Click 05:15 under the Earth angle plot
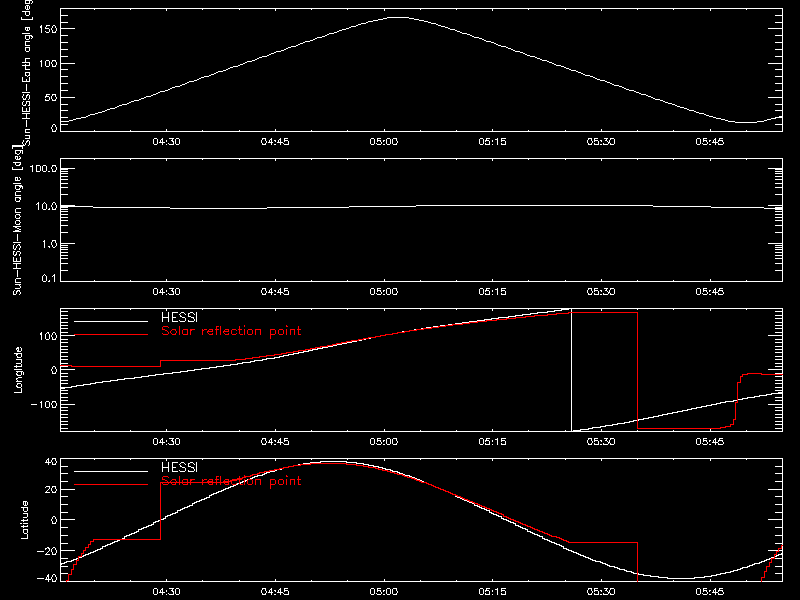 click(492, 142)
